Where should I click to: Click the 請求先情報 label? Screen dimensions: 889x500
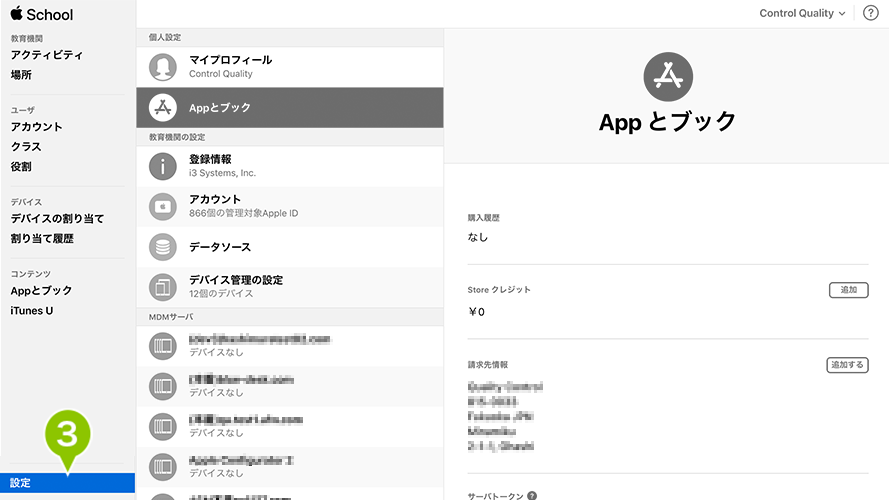tap(488, 365)
